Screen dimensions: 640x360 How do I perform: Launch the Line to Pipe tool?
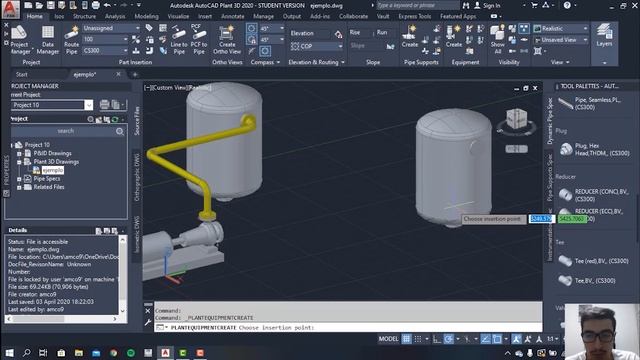coord(179,40)
